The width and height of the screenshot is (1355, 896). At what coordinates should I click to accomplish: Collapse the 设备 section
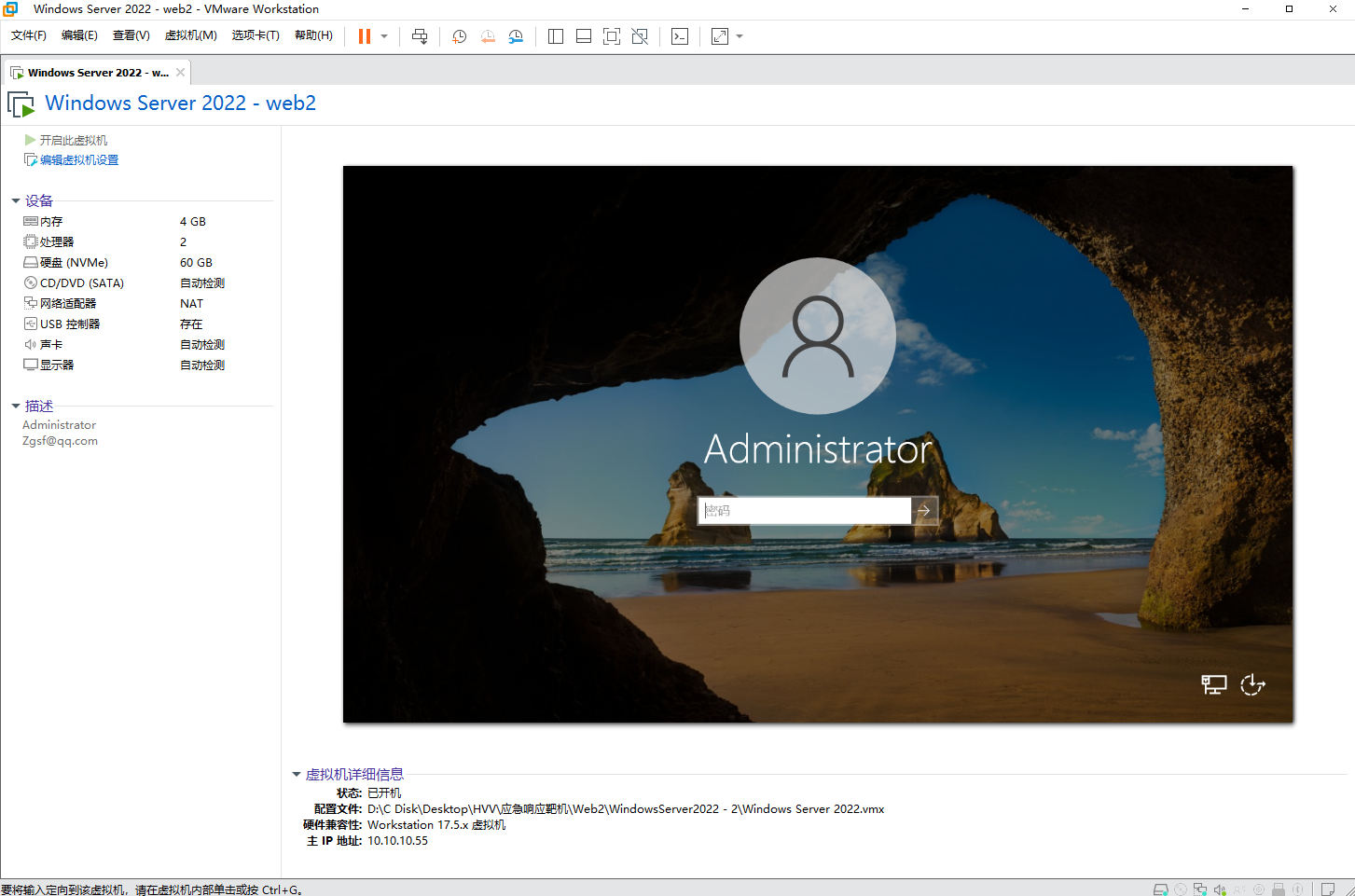coord(16,200)
